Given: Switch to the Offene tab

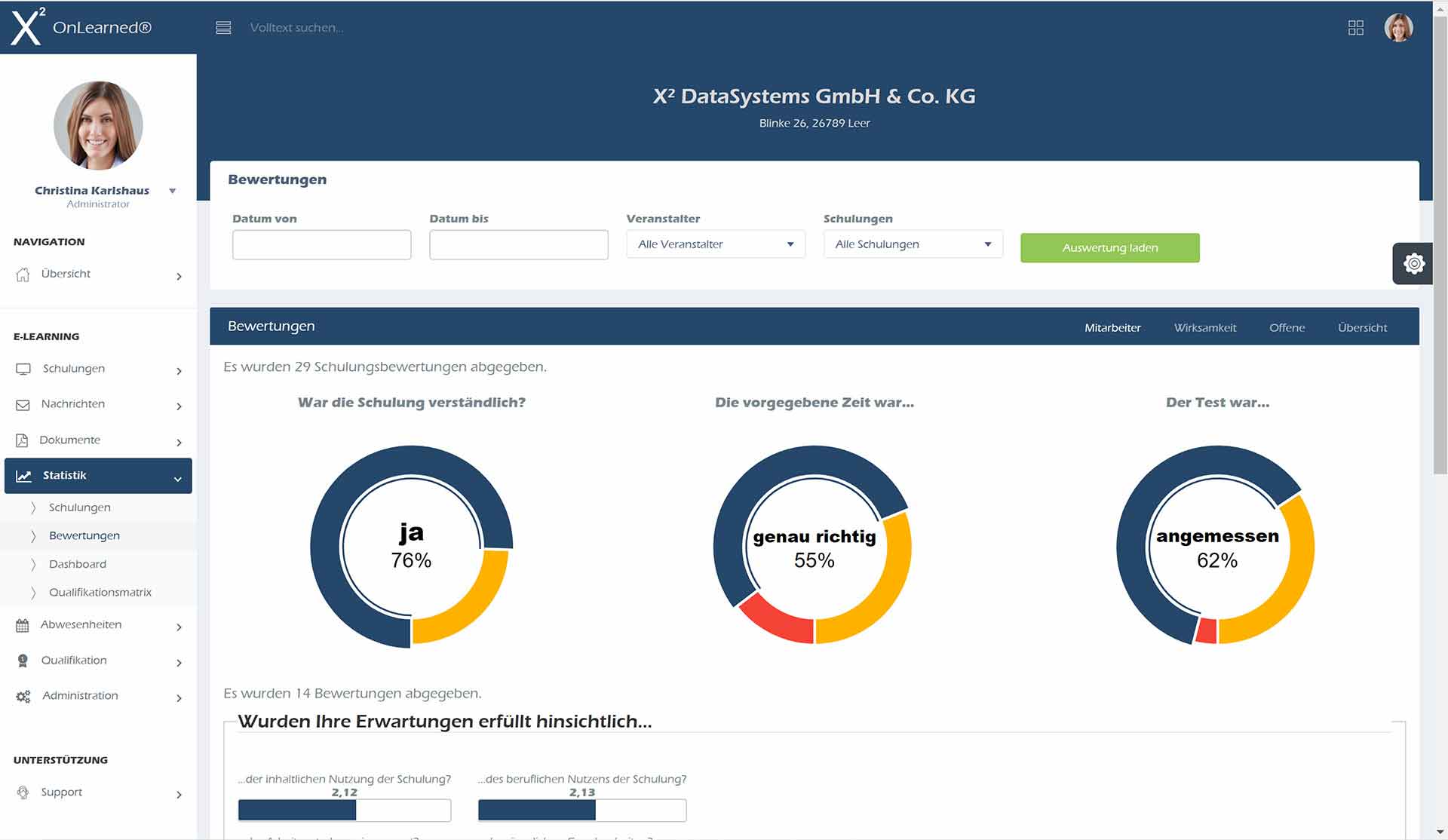Looking at the screenshot, I should tap(1287, 327).
